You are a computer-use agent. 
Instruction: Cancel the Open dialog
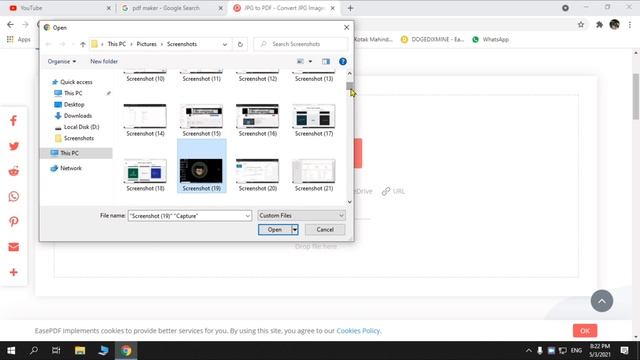coord(325,230)
